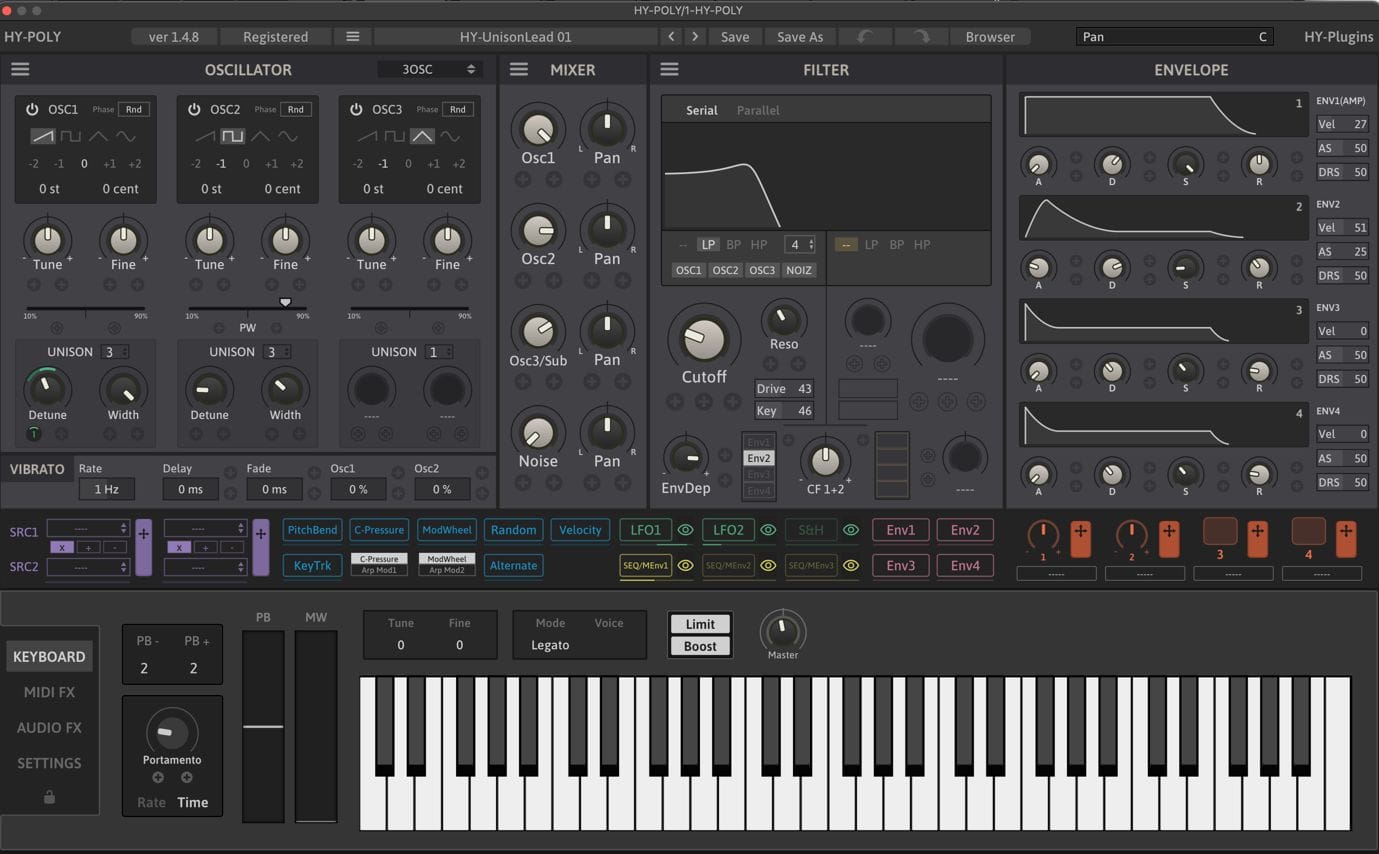Click the lock icon below Settings
The height and width of the screenshot is (854, 1379).
pyautogui.click(x=49, y=797)
